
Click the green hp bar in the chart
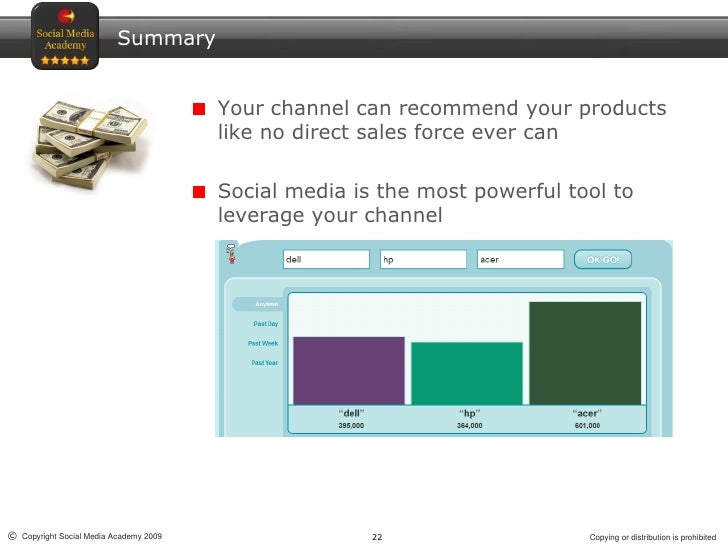(x=467, y=373)
